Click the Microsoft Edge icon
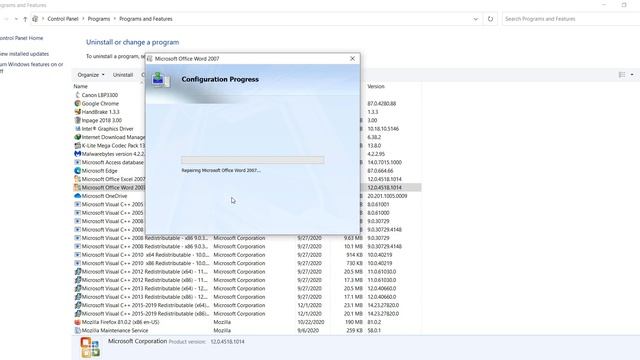 (78, 171)
